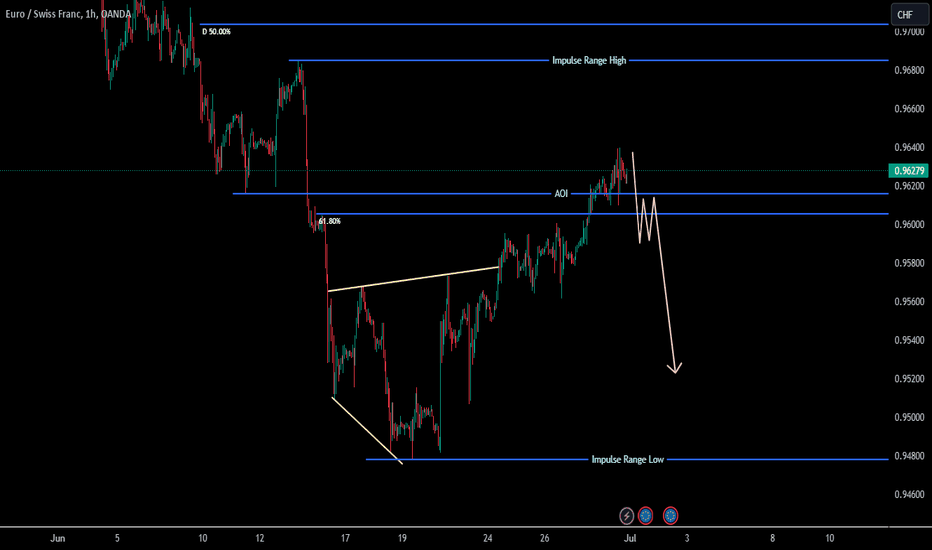The height and width of the screenshot is (550, 932).
Task: Click the 'Impulse Range Low' line label
Action: pyautogui.click(x=628, y=459)
